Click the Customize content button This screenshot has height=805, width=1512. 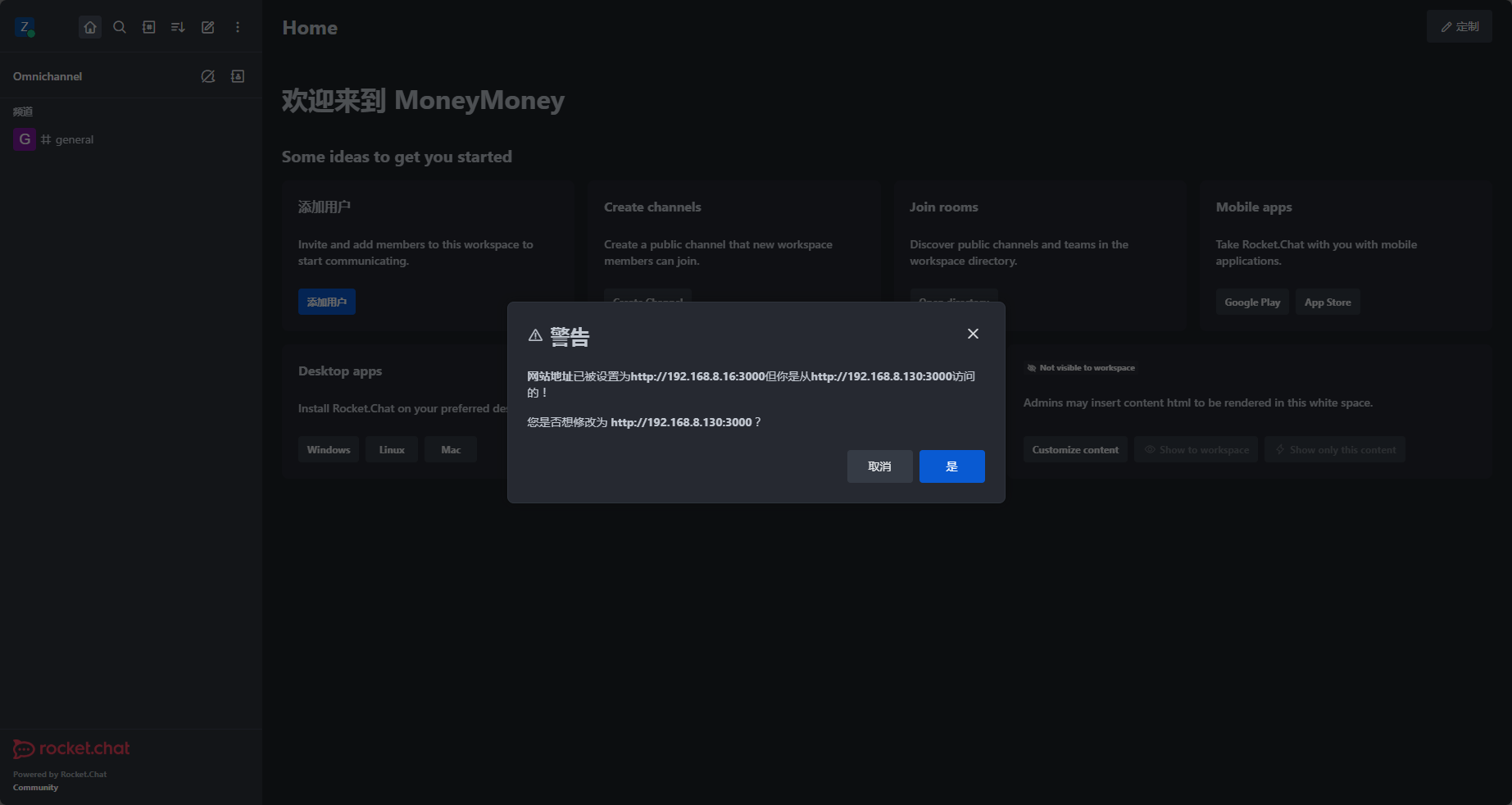[x=1075, y=449]
